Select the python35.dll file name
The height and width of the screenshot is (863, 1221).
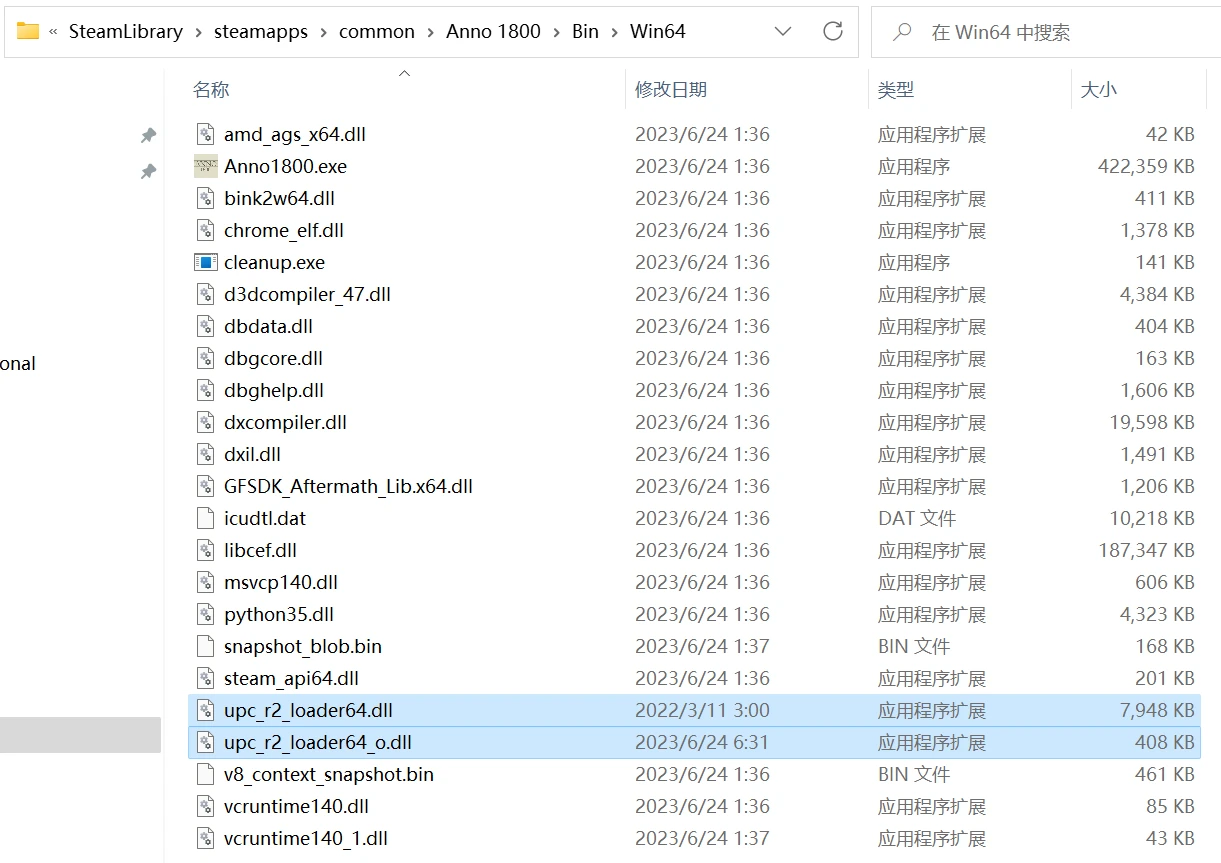(279, 615)
